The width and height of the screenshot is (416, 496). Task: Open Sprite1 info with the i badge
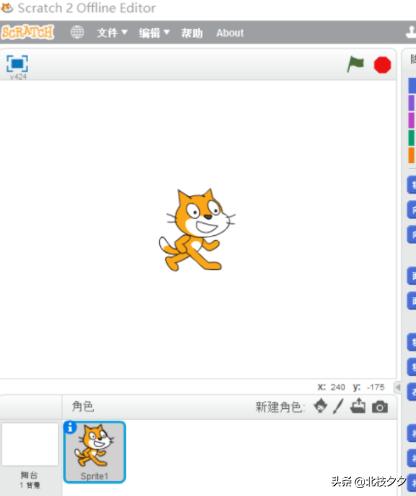(70, 427)
